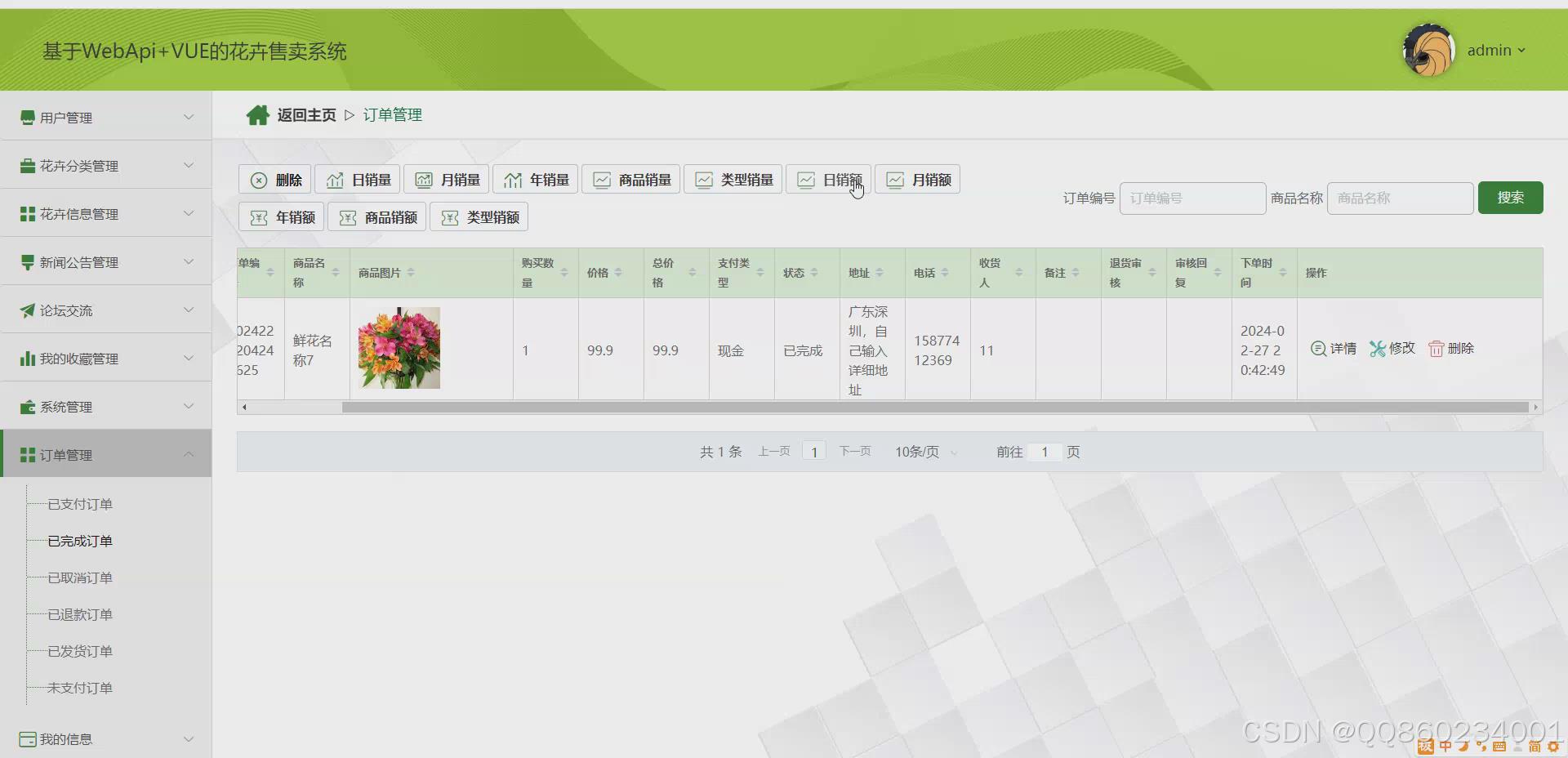
Task: Click page number 1 in pagination
Action: [814, 452]
